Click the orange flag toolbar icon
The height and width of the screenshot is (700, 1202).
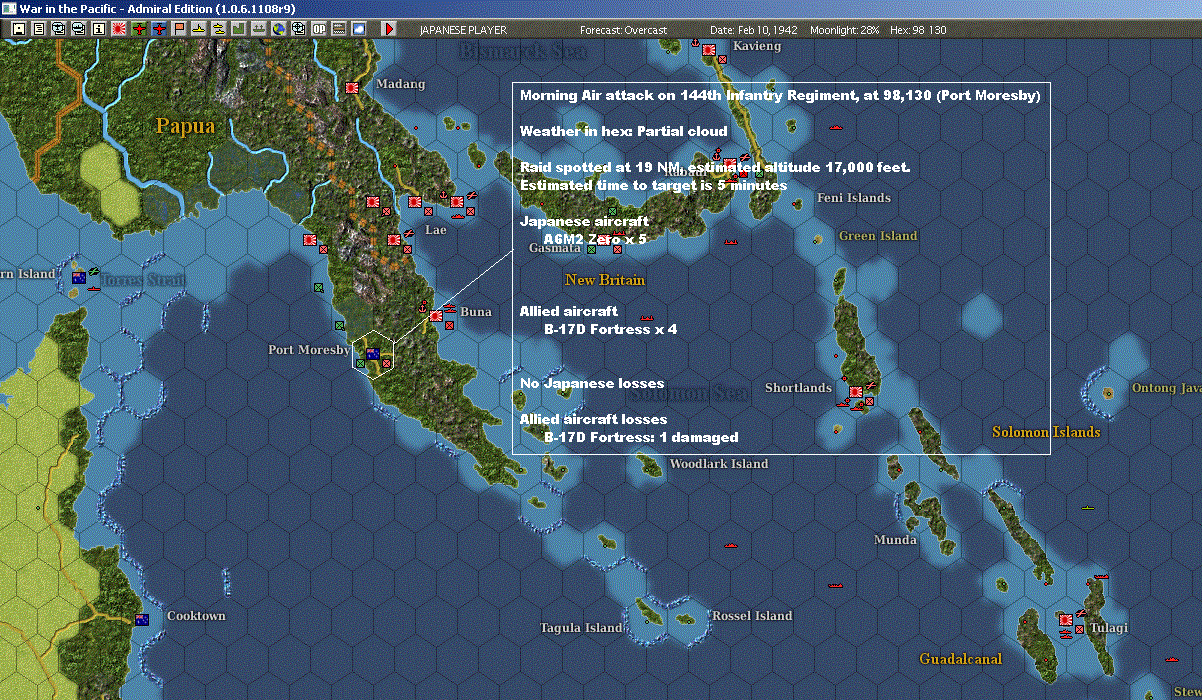(x=179, y=29)
